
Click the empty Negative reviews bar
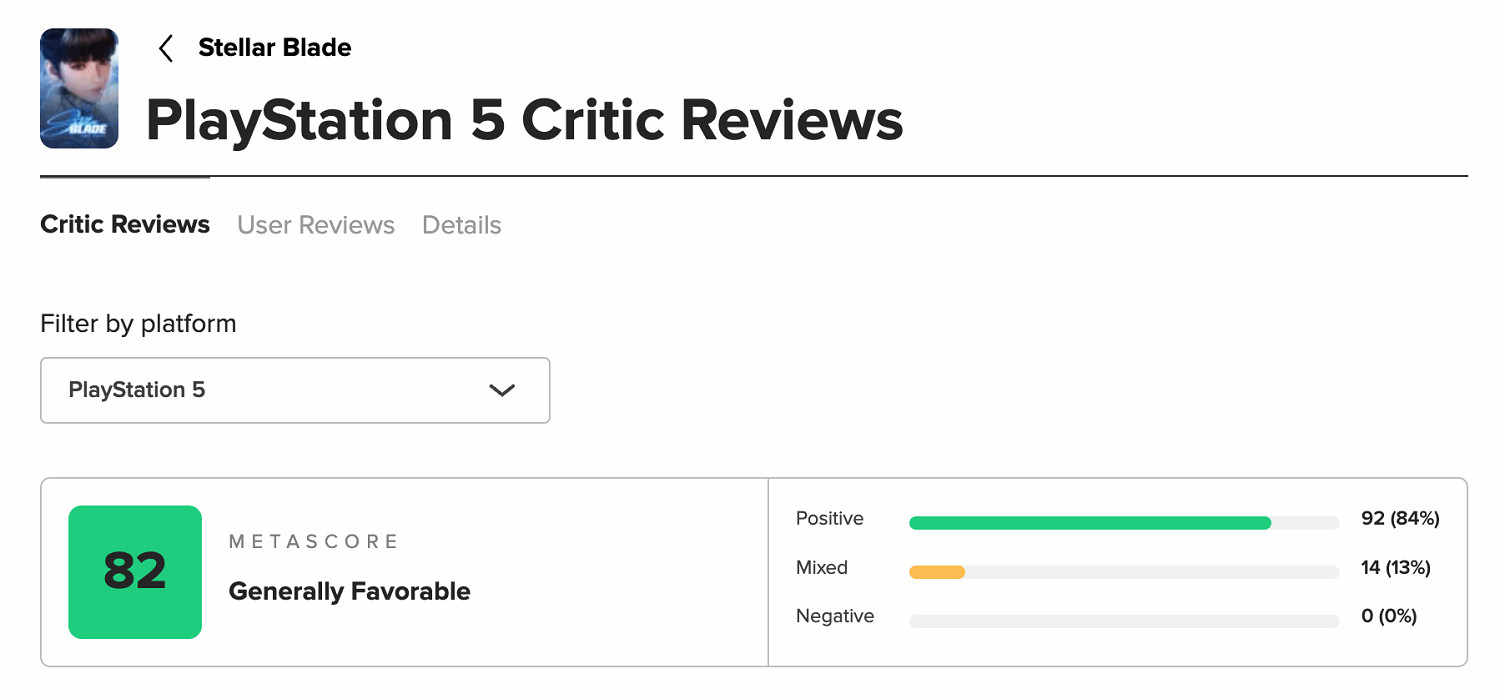coord(1124,621)
